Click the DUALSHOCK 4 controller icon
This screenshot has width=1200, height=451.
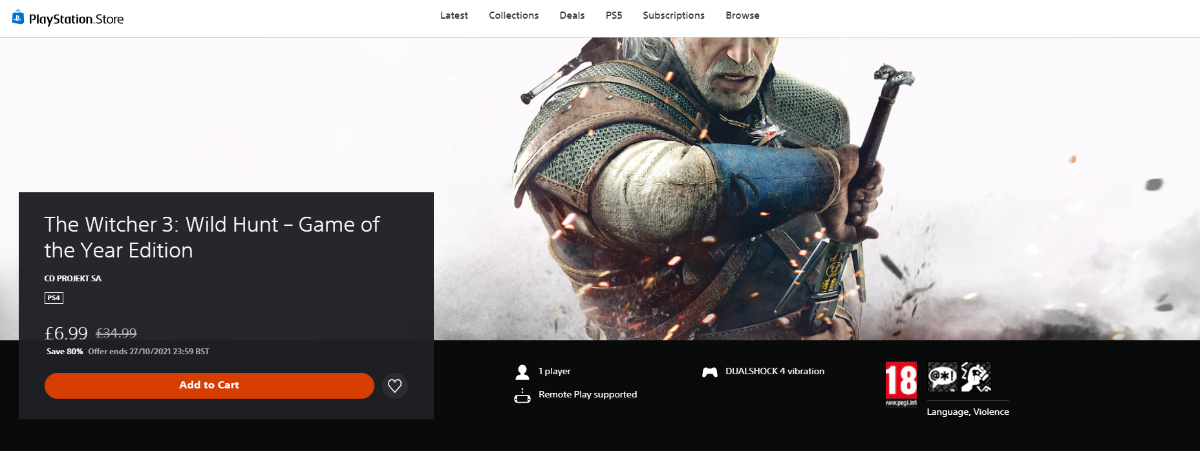pyautogui.click(x=710, y=372)
